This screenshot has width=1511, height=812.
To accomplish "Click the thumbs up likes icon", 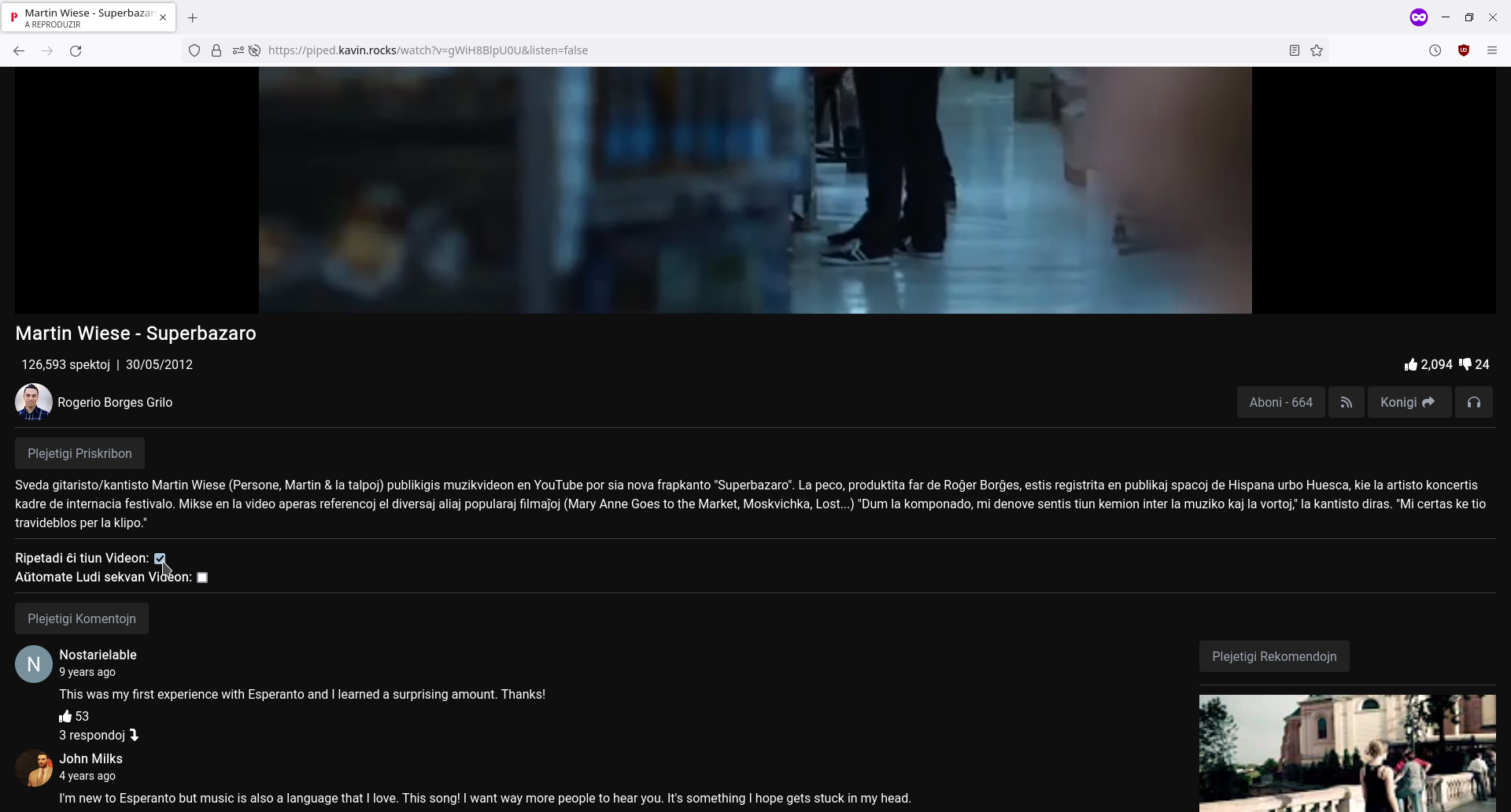I will [1410, 364].
